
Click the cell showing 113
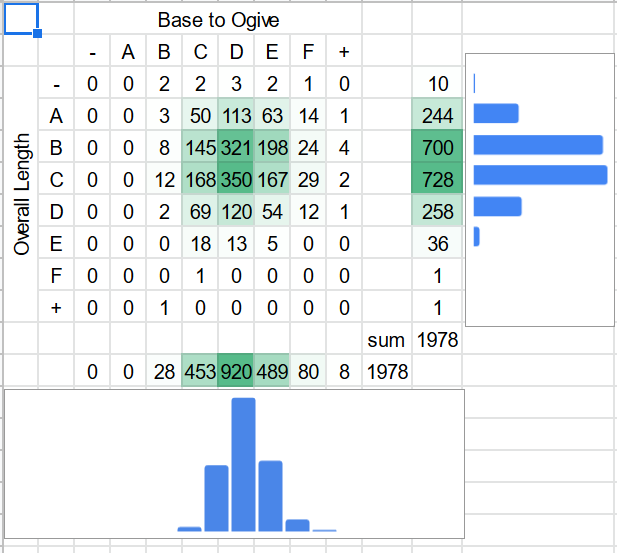(x=237, y=116)
